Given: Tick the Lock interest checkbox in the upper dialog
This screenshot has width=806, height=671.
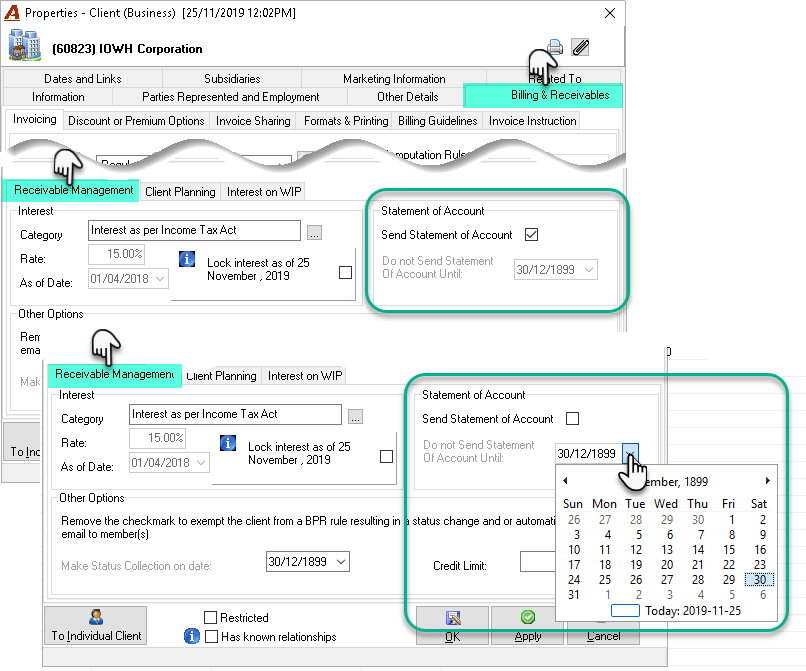Looking at the screenshot, I should click(x=345, y=272).
